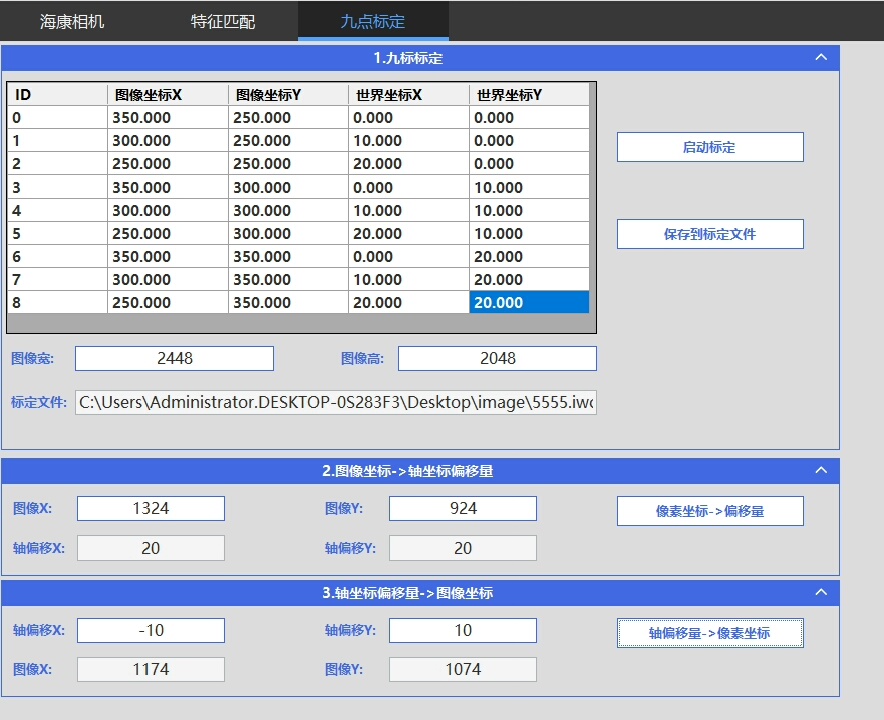Image resolution: width=884 pixels, height=720 pixels.
Task: Click the 标定文件 path field
Action: click(x=336, y=403)
